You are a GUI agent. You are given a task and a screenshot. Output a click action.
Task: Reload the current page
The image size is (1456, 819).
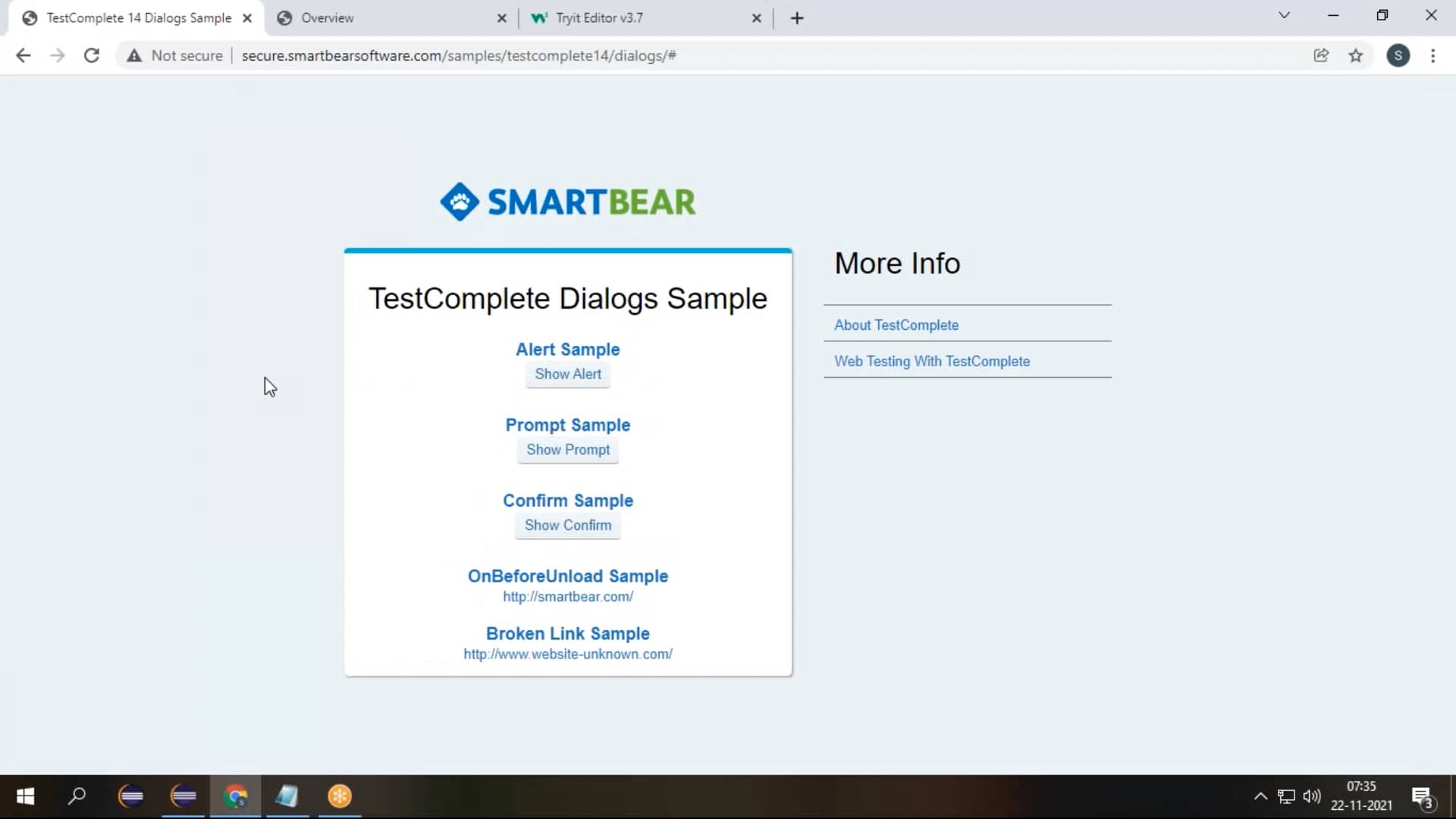click(x=92, y=55)
